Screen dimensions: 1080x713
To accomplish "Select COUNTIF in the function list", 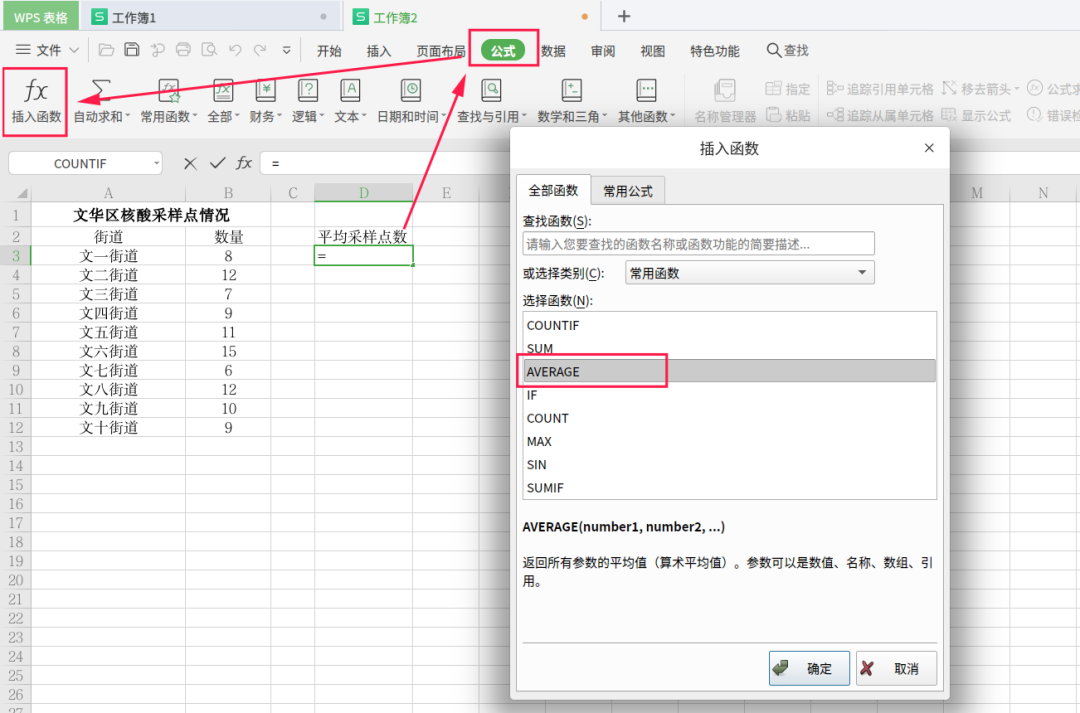I will pos(729,325).
